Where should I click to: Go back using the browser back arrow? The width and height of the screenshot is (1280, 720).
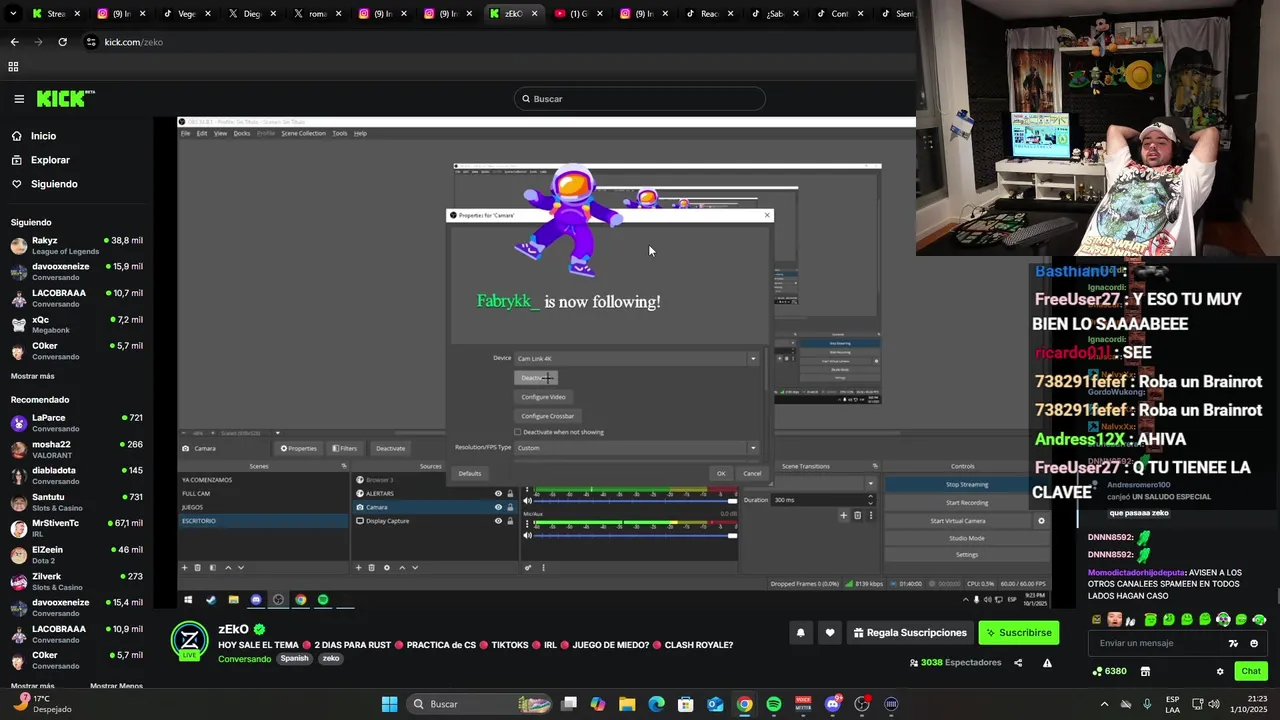coord(14,42)
